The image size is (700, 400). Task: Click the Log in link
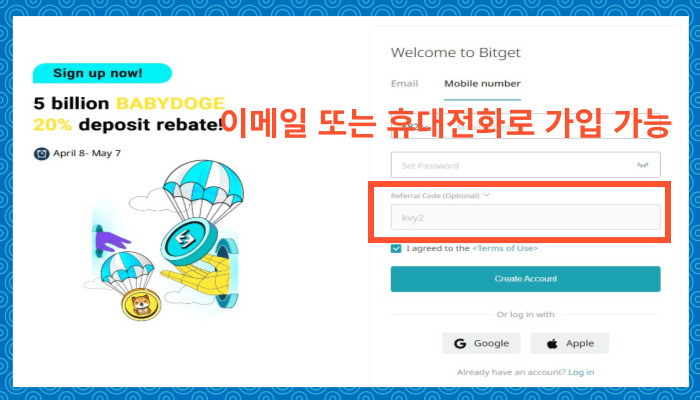tap(581, 372)
